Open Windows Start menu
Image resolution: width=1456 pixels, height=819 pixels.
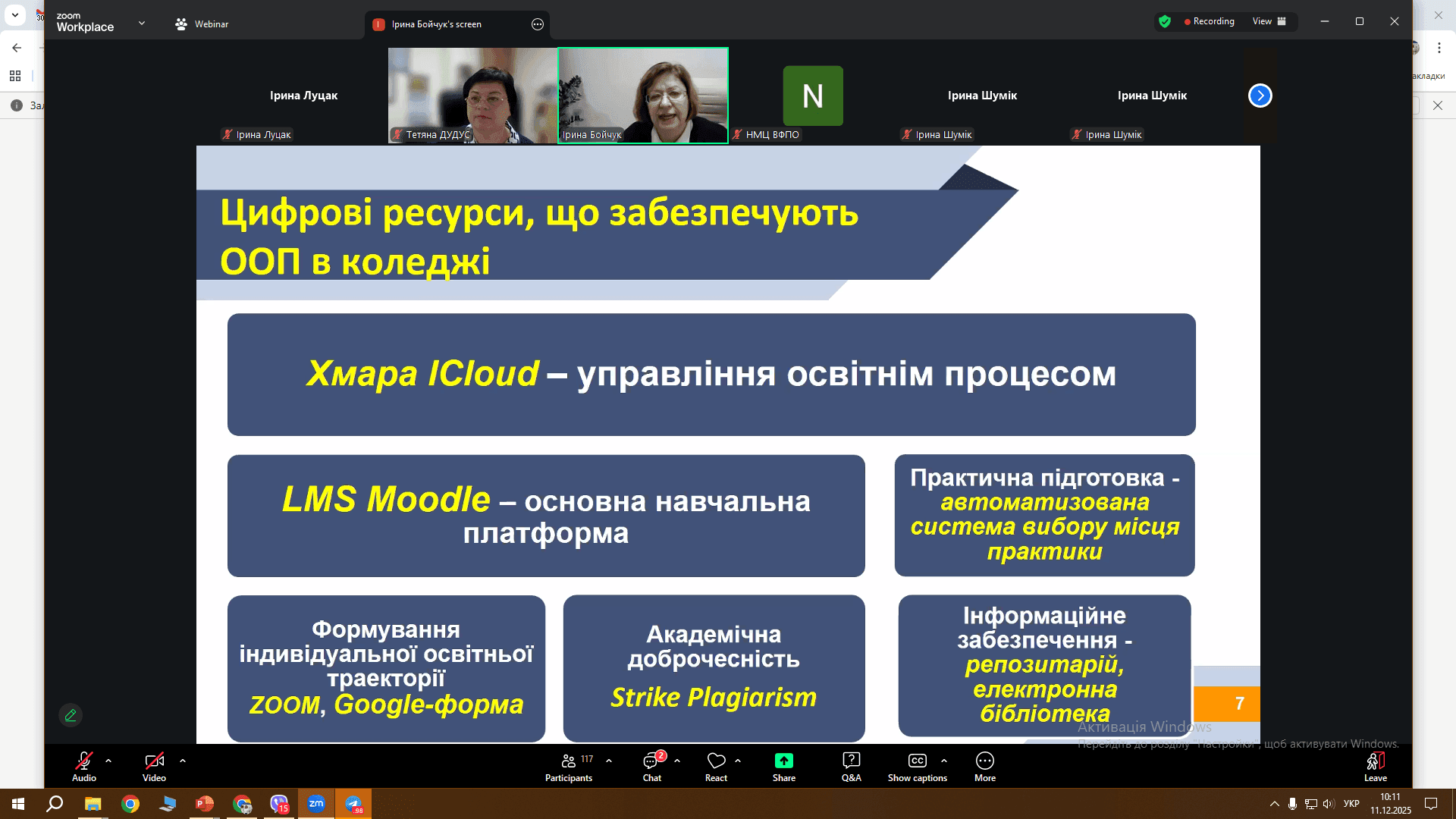click(x=18, y=804)
